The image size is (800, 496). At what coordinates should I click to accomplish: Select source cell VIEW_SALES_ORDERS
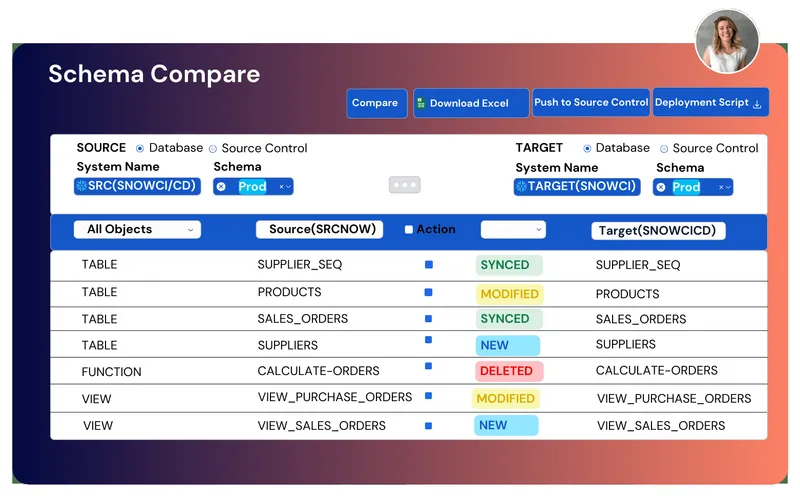(321, 426)
